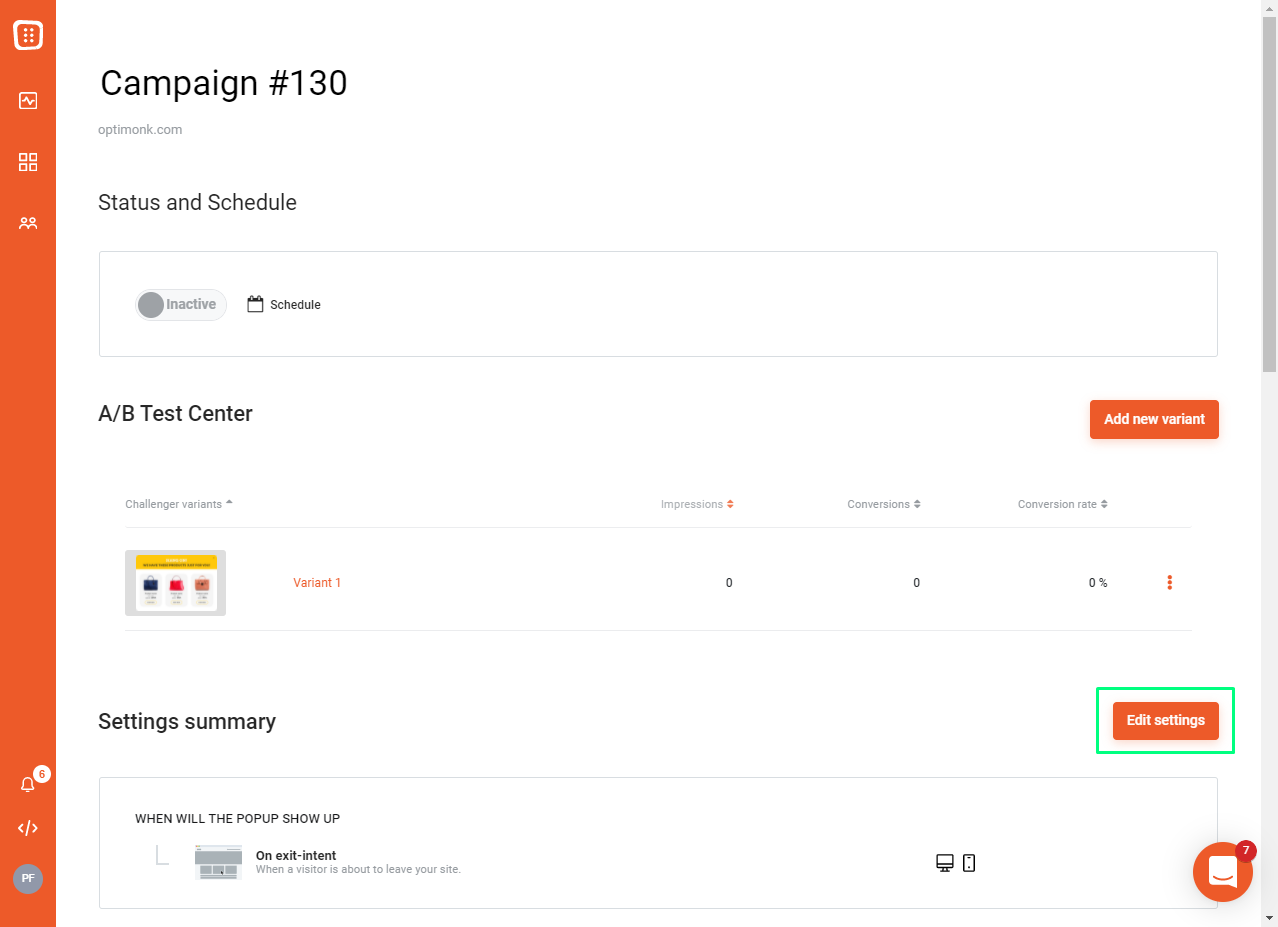The image size is (1278, 927).
Task: Open the insert code sidebar icon
Action: pos(28,828)
